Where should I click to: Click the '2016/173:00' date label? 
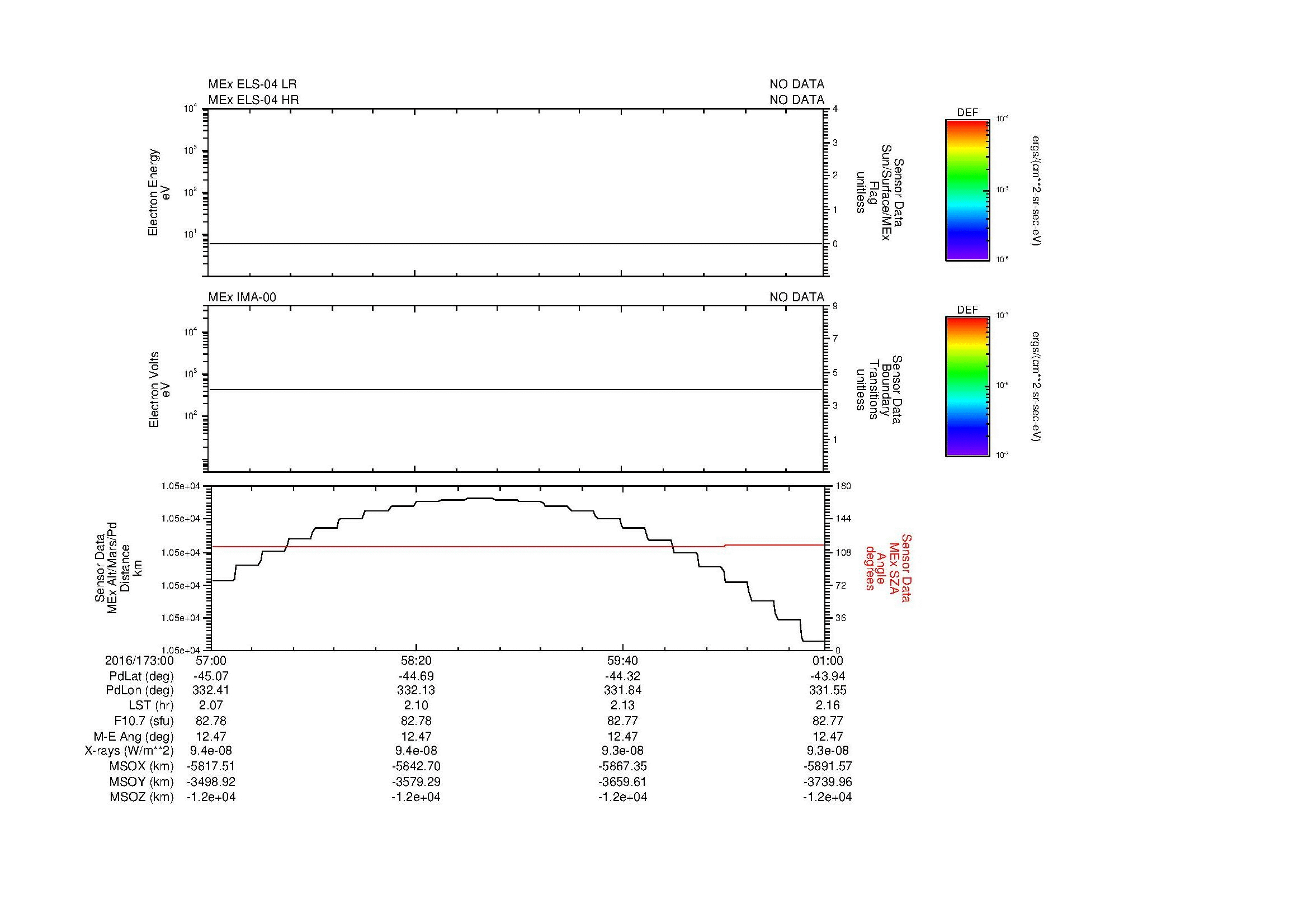[x=140, y=660]
